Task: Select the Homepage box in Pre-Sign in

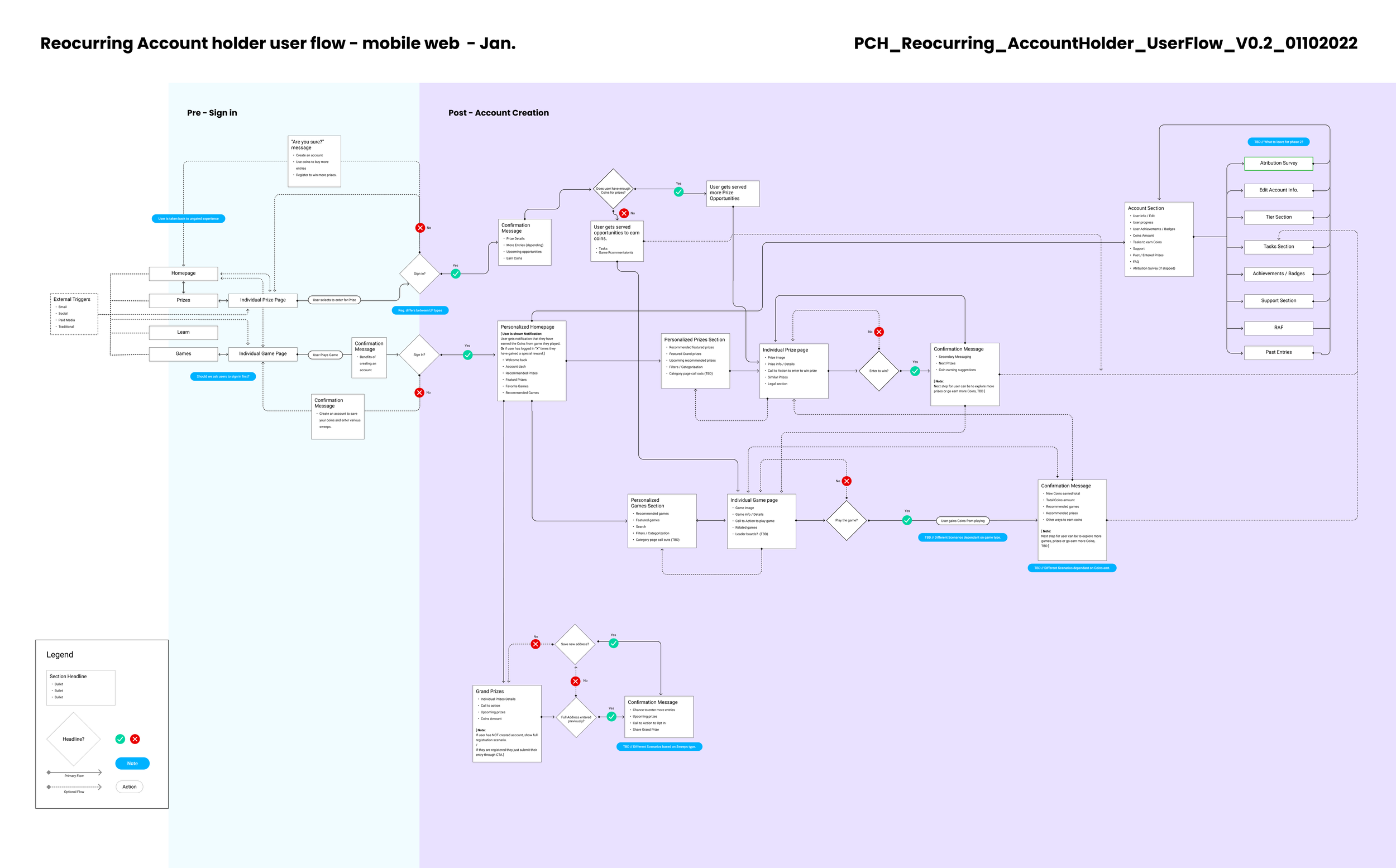Action: coord(183,274)
